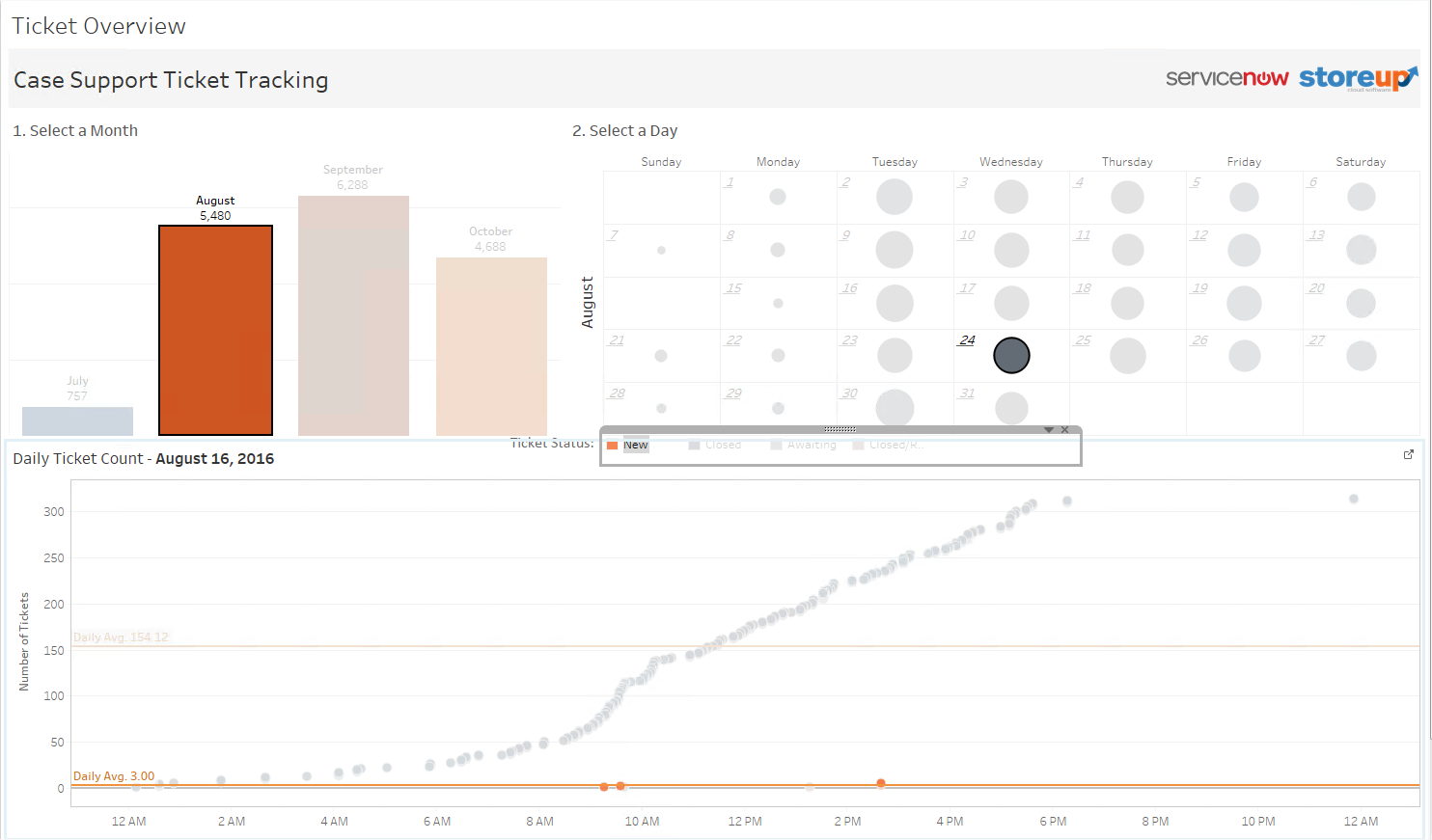
Task: Close the Ticket Status legend
Action: (1064, 429)
